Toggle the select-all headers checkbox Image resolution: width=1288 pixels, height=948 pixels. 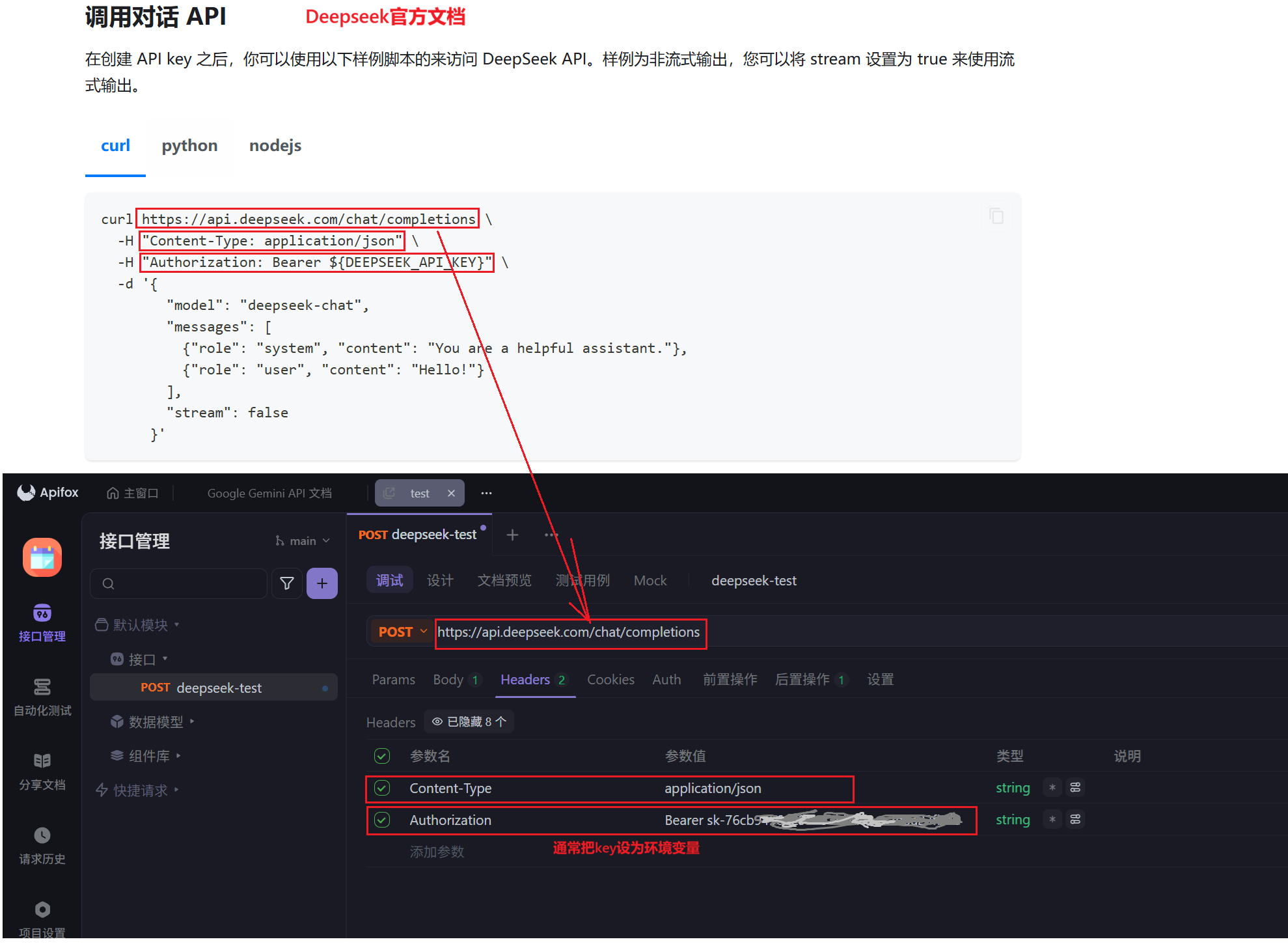pyautogui.click(x=382, y=756)
